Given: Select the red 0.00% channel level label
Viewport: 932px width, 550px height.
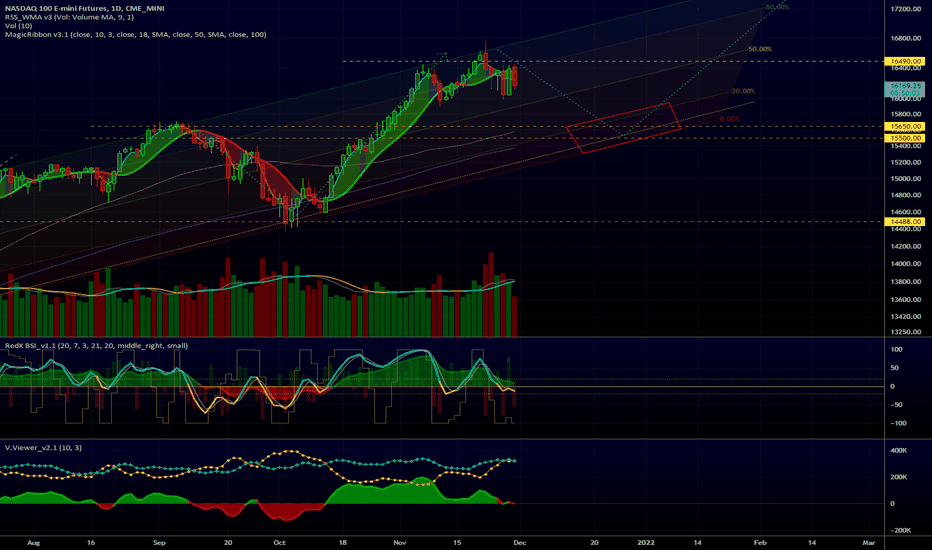Looking at the screenshot, I should [729, 119].
